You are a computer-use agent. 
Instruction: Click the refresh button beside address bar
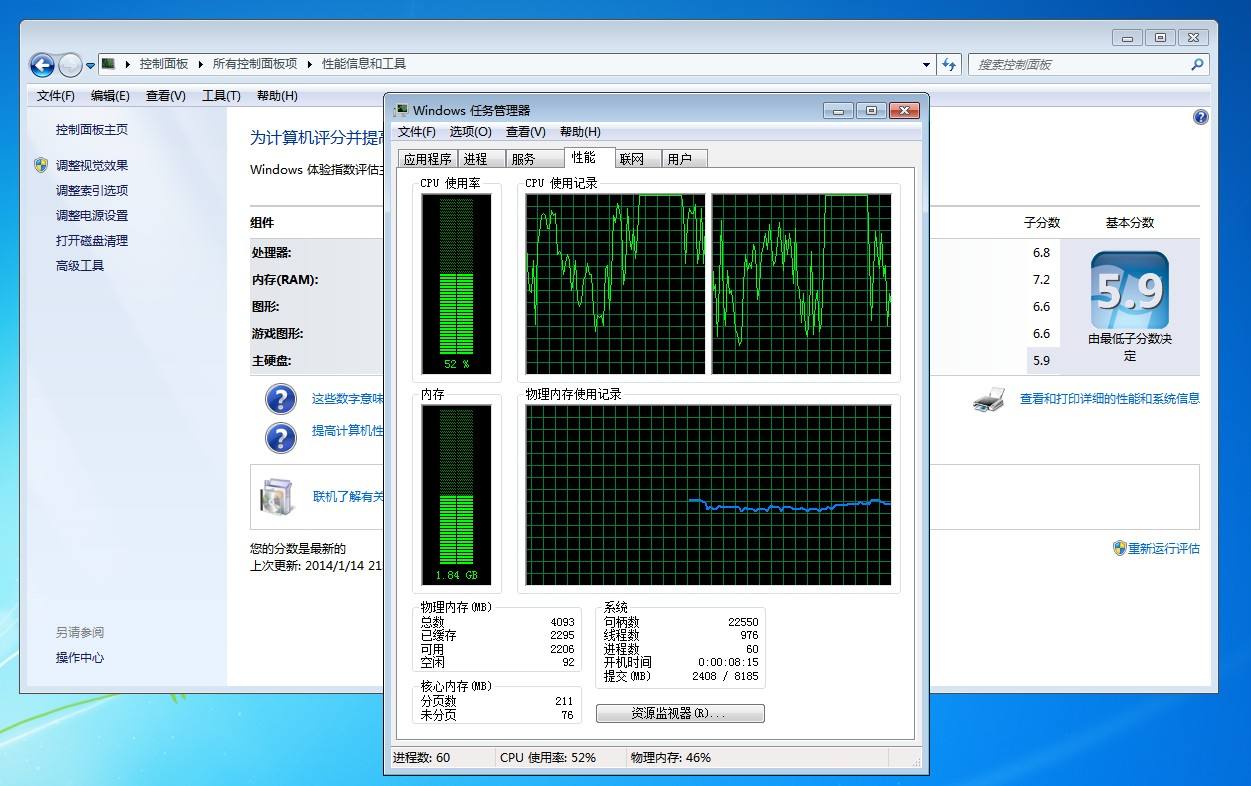pyautogui.click(x=949, y=64)
